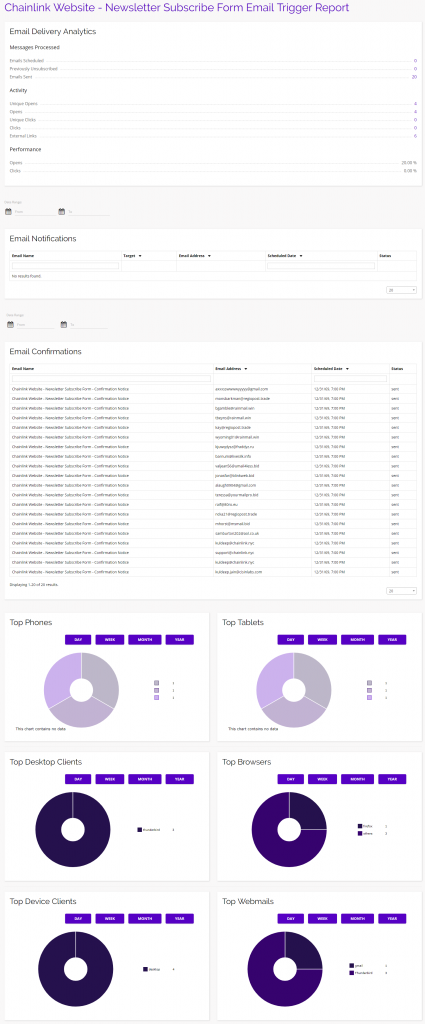Sort Email Confirmations by Scheduled Date arrow
This screenshot has height=1024, width=425.
tap(347, 369)
